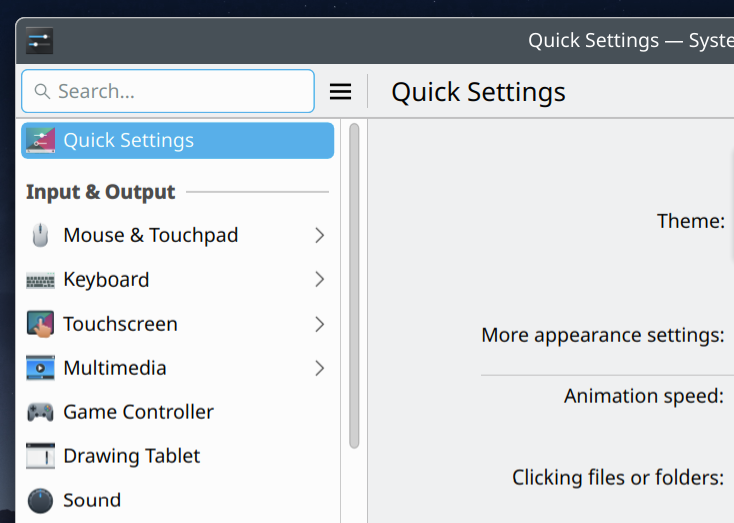Click the Multimedia icon in sidebar
Viewport: 734px width, 523px height.
tap(40, 368)
